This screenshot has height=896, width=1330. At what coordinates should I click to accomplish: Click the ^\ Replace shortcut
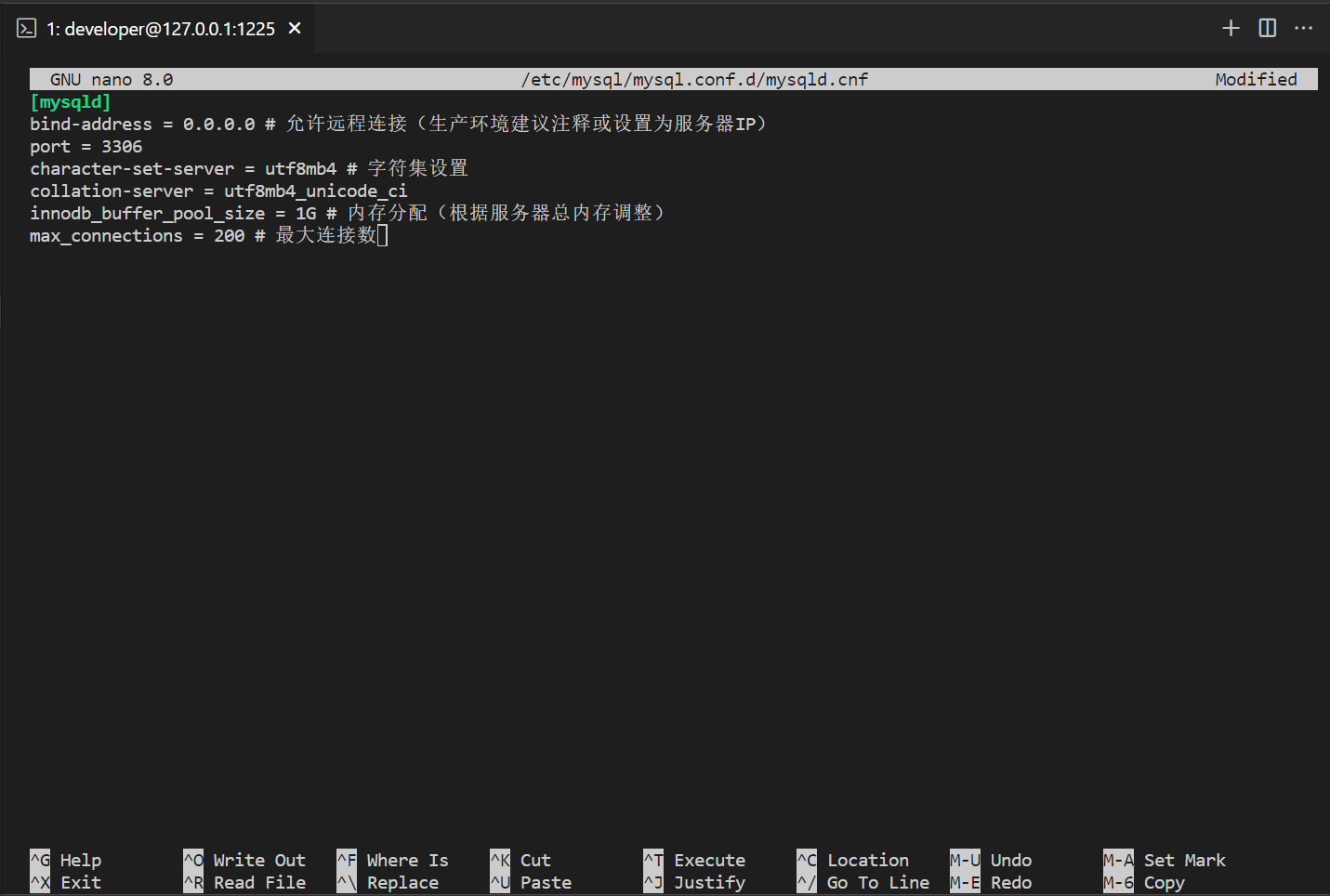tap(388, 883)
